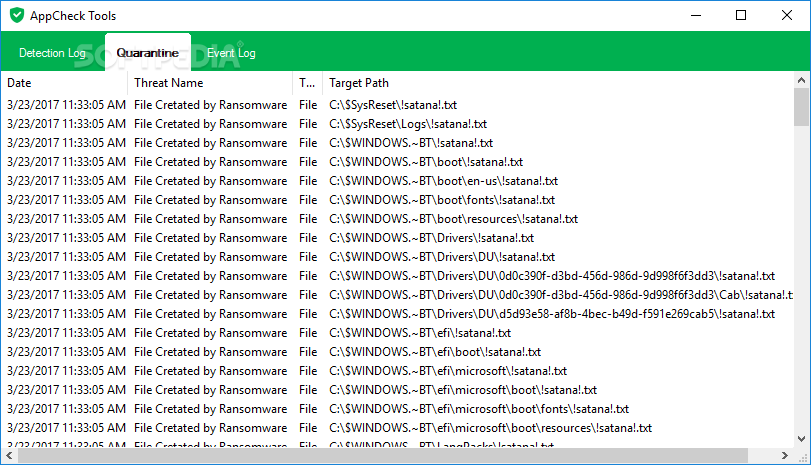Select path containing d5d93e58-af8b-4bec

point(552,314)
